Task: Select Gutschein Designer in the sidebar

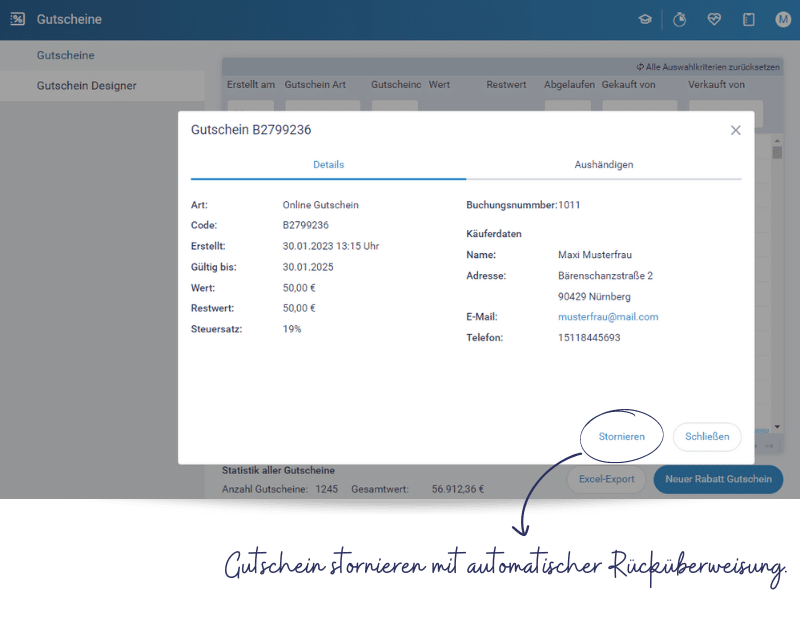Action: [86, 86]
